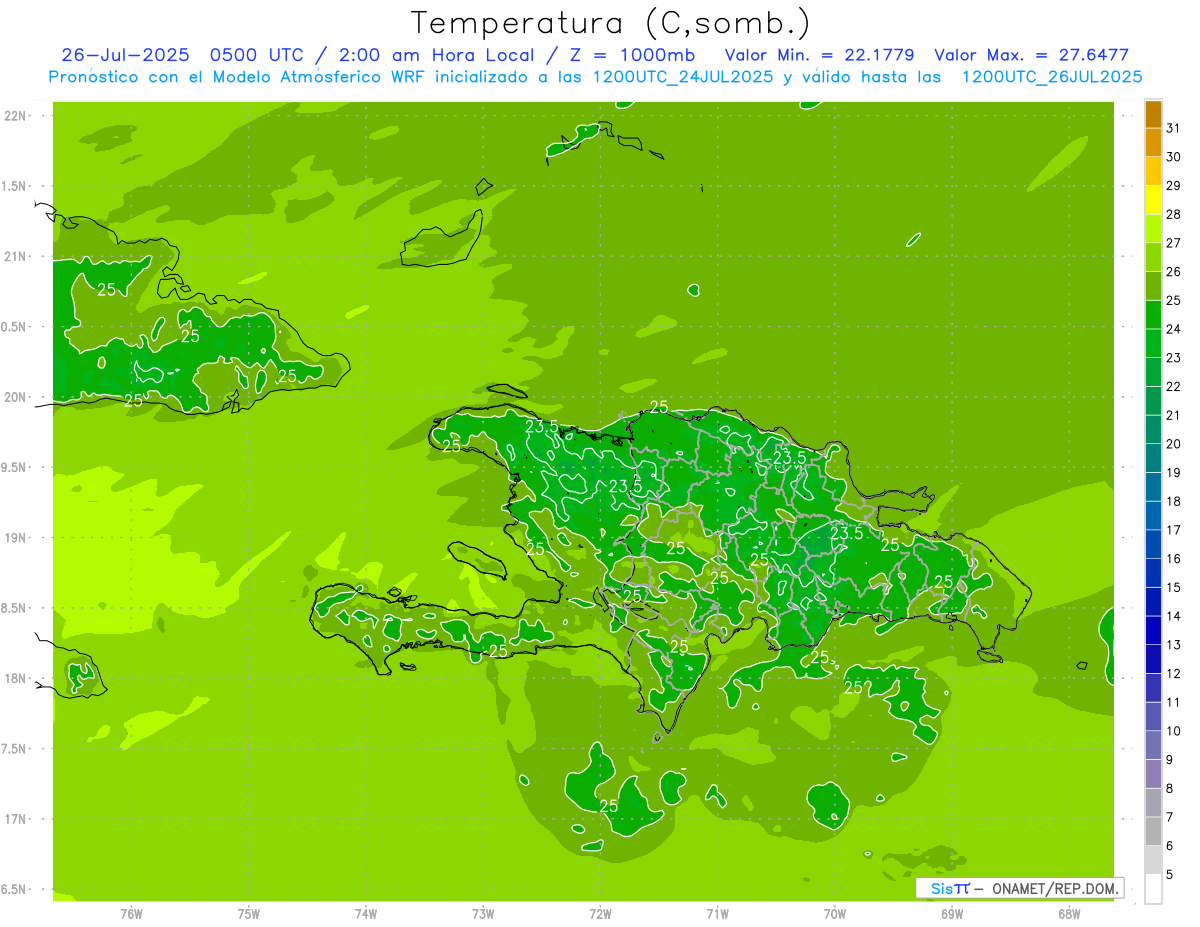
Task: Click the "76W" longitude axis label
Action: click(131, 914)
